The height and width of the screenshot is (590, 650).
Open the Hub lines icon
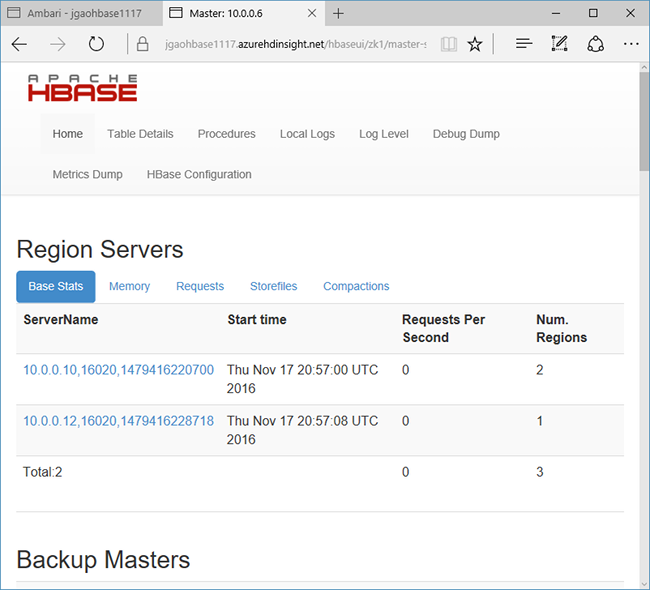tap(524, 43)
